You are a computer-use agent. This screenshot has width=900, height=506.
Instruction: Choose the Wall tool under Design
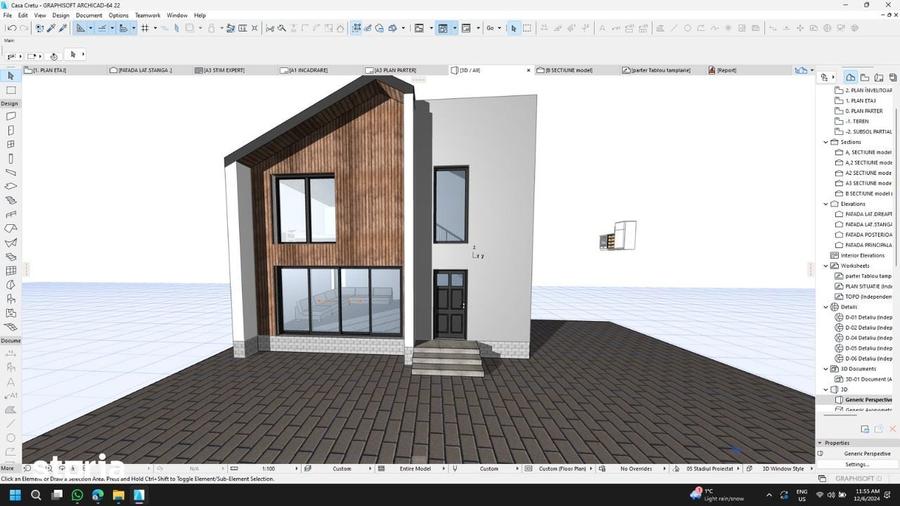pyautogui.click(x=10, y=116)
